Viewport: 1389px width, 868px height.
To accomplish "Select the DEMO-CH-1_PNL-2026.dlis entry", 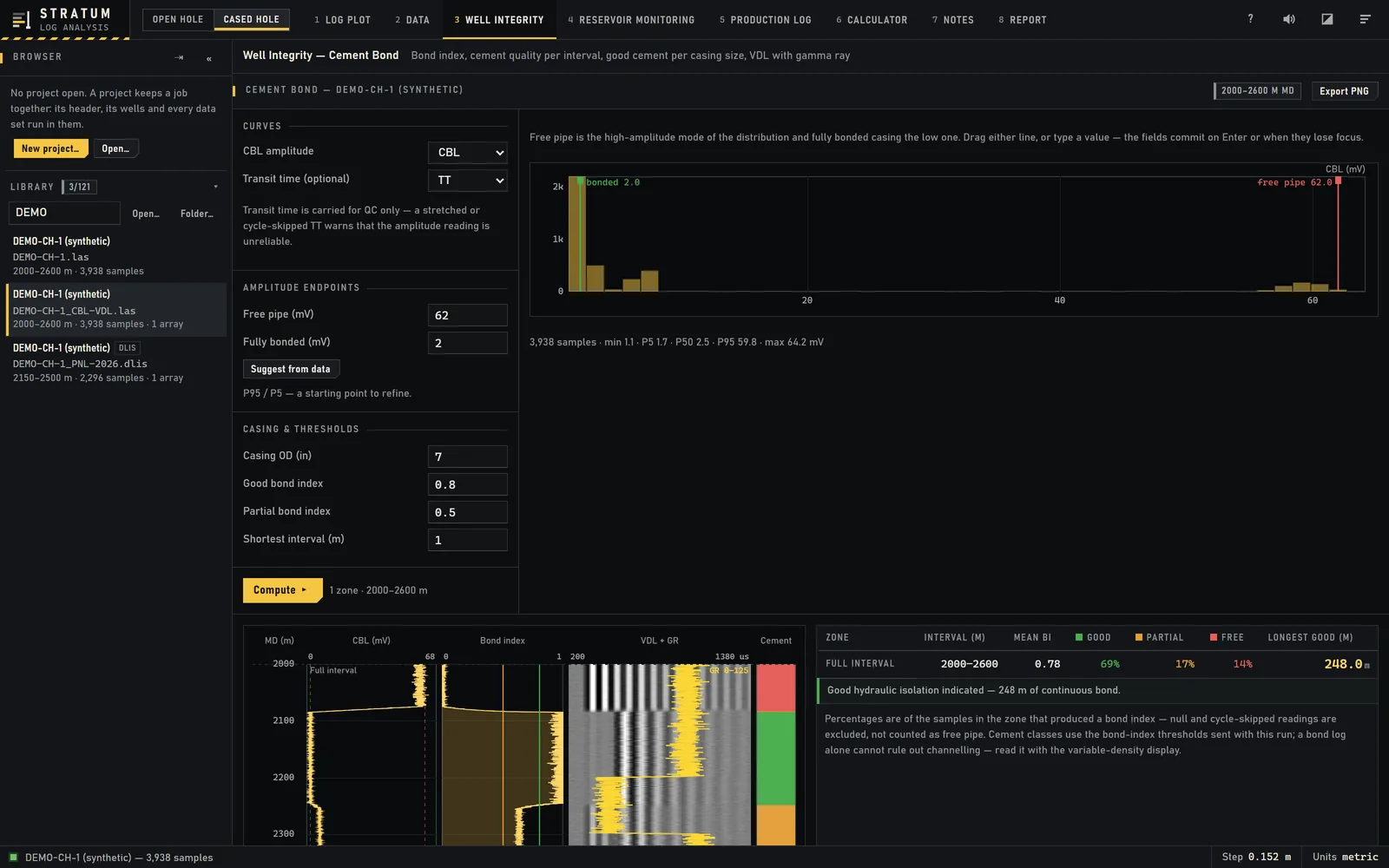I will 116,363.
